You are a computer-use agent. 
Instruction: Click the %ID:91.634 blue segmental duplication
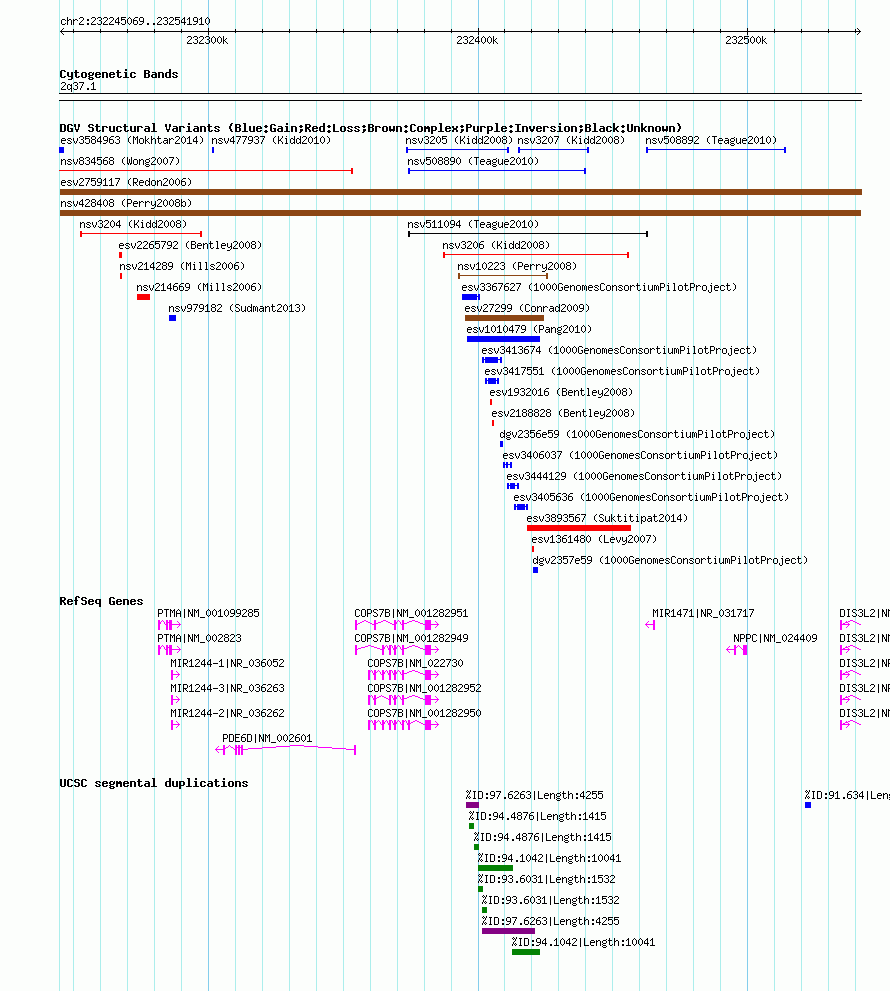tap(808, 805)
